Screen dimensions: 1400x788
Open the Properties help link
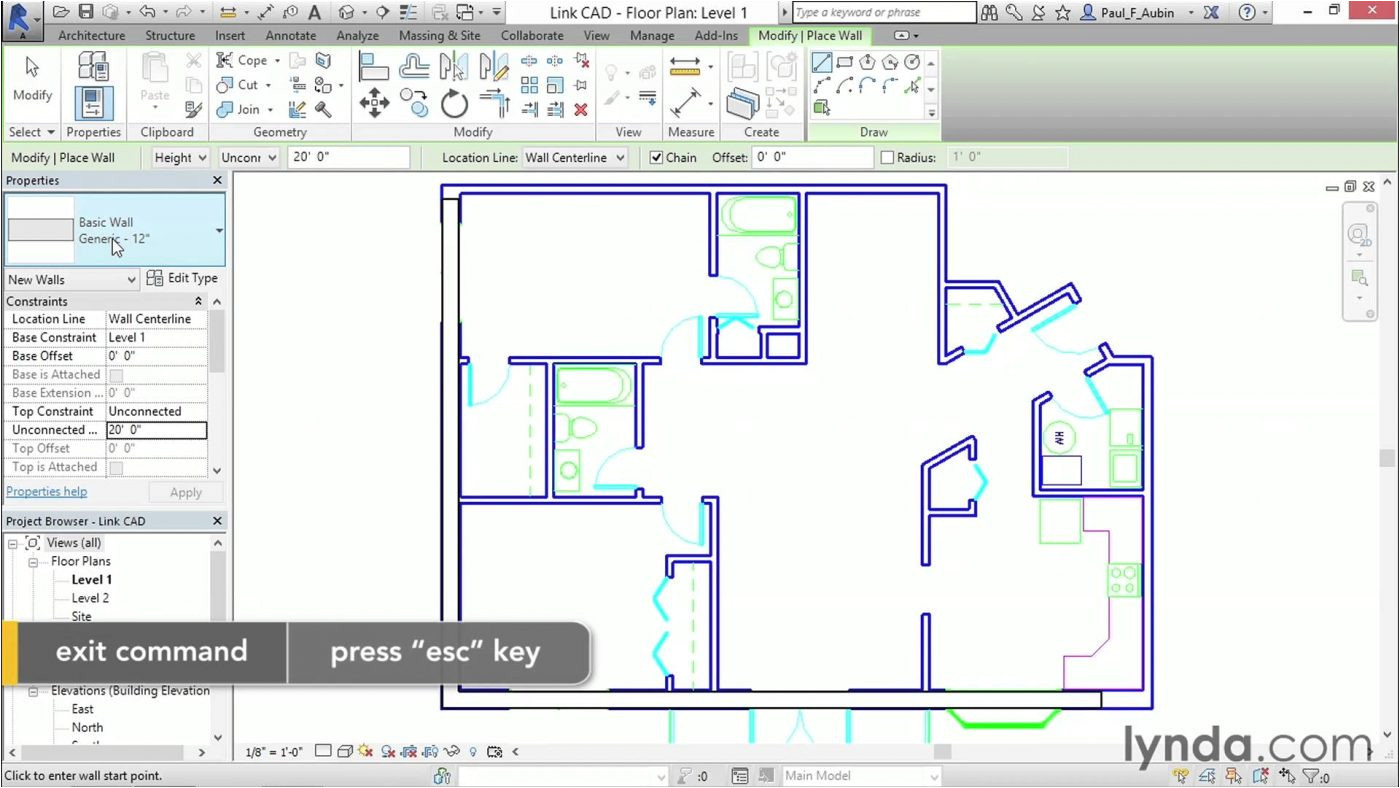click(x=46, y=492)
